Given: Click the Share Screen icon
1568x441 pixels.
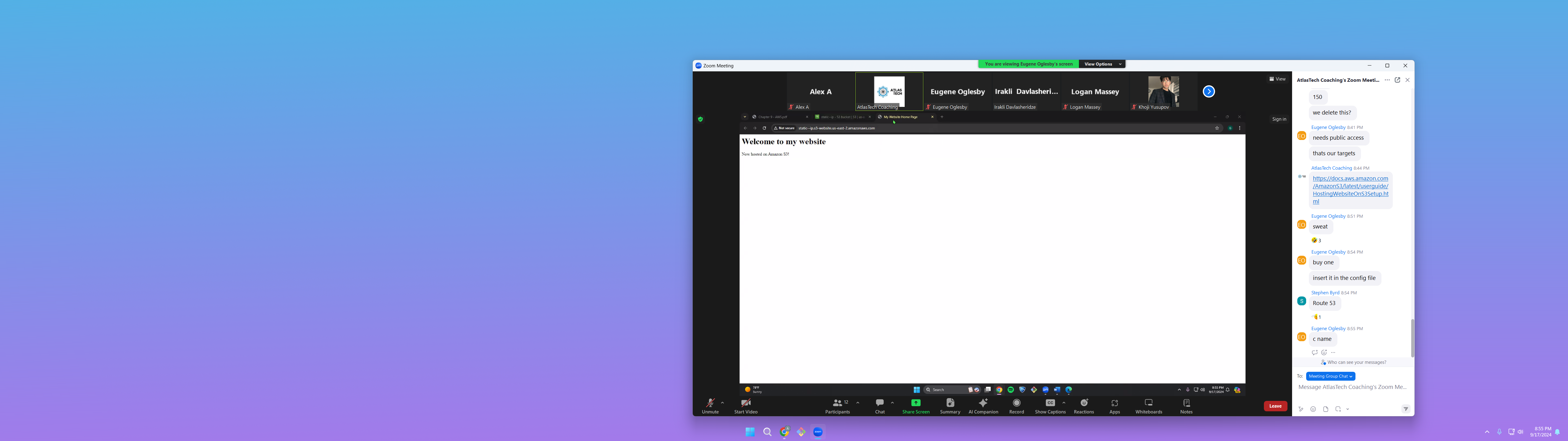Looking at the screenshot, I should (x=915, y=403).
